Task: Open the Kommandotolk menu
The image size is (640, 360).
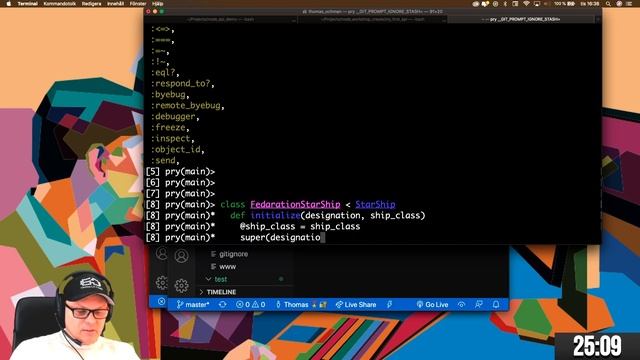Action: (60, 4)
